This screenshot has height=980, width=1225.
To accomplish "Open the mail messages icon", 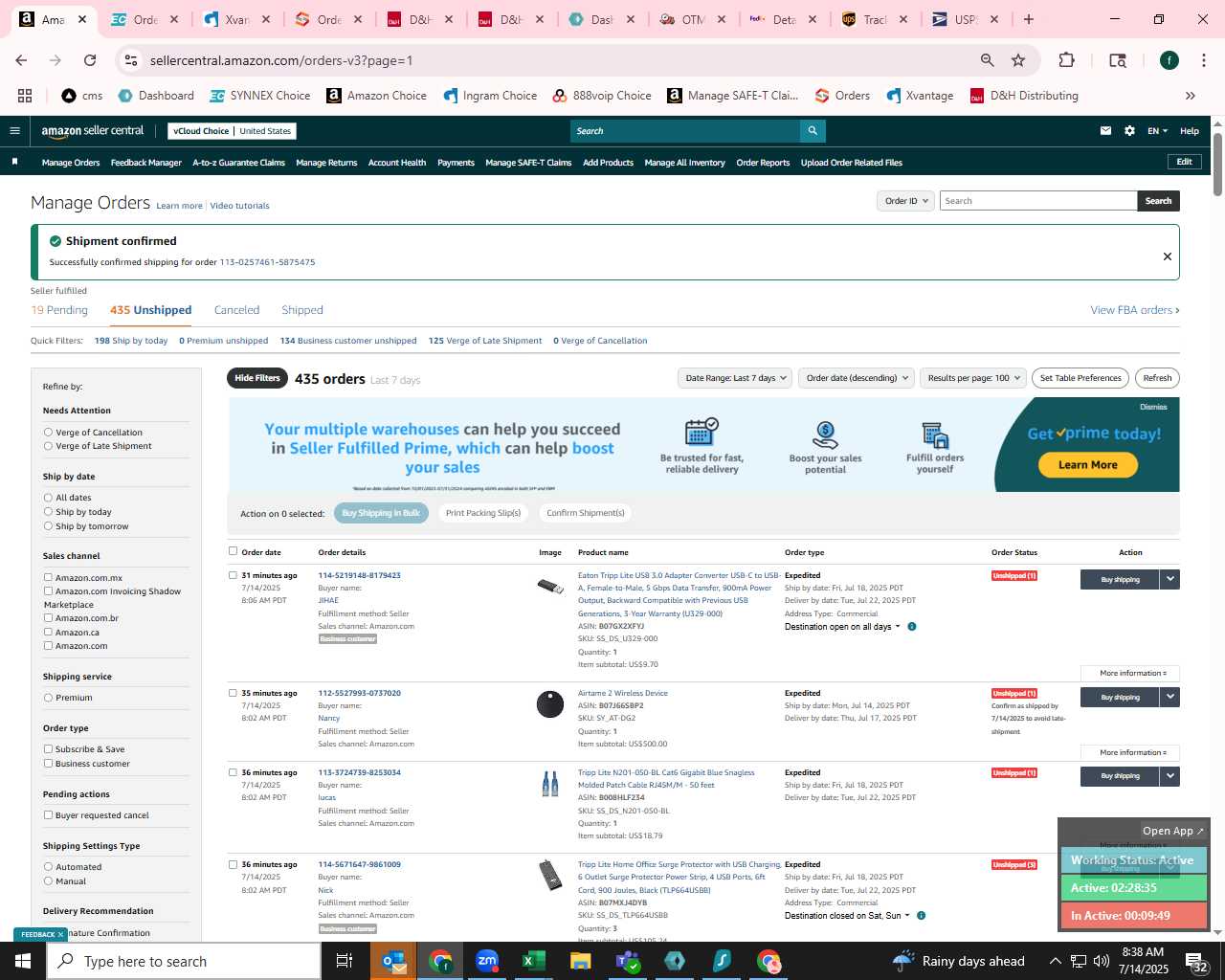I will [x=1105, y=131].
